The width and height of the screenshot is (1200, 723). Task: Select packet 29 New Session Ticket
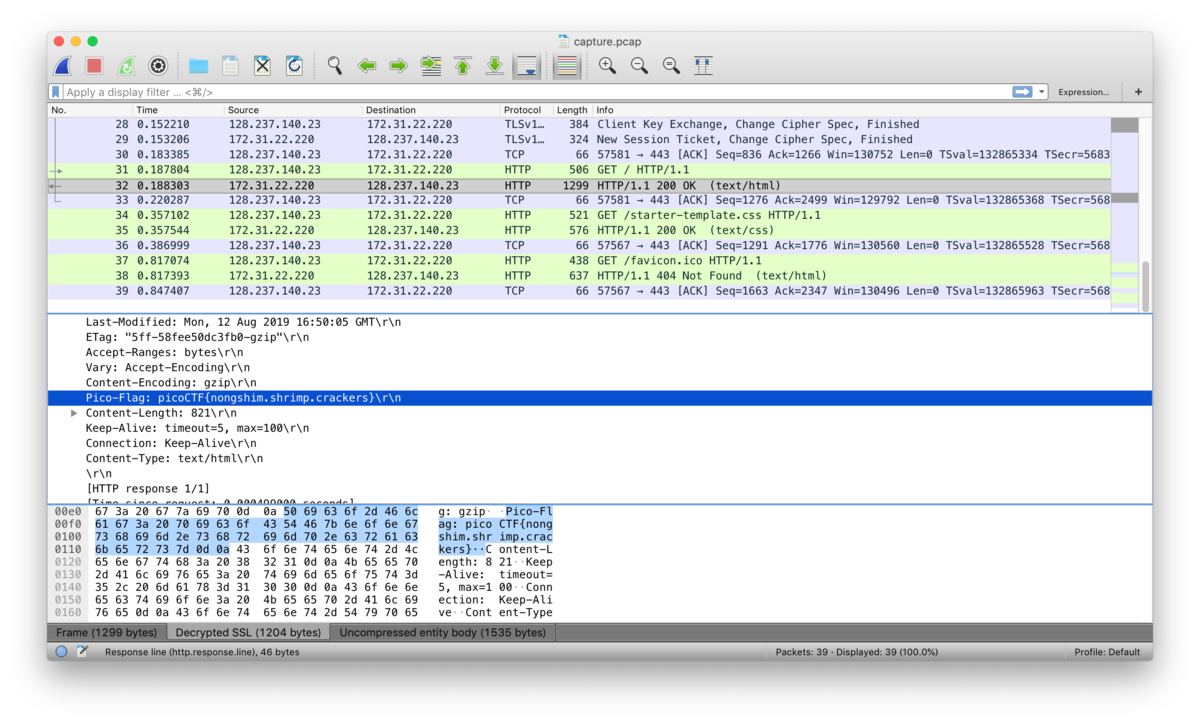(579, 140)
